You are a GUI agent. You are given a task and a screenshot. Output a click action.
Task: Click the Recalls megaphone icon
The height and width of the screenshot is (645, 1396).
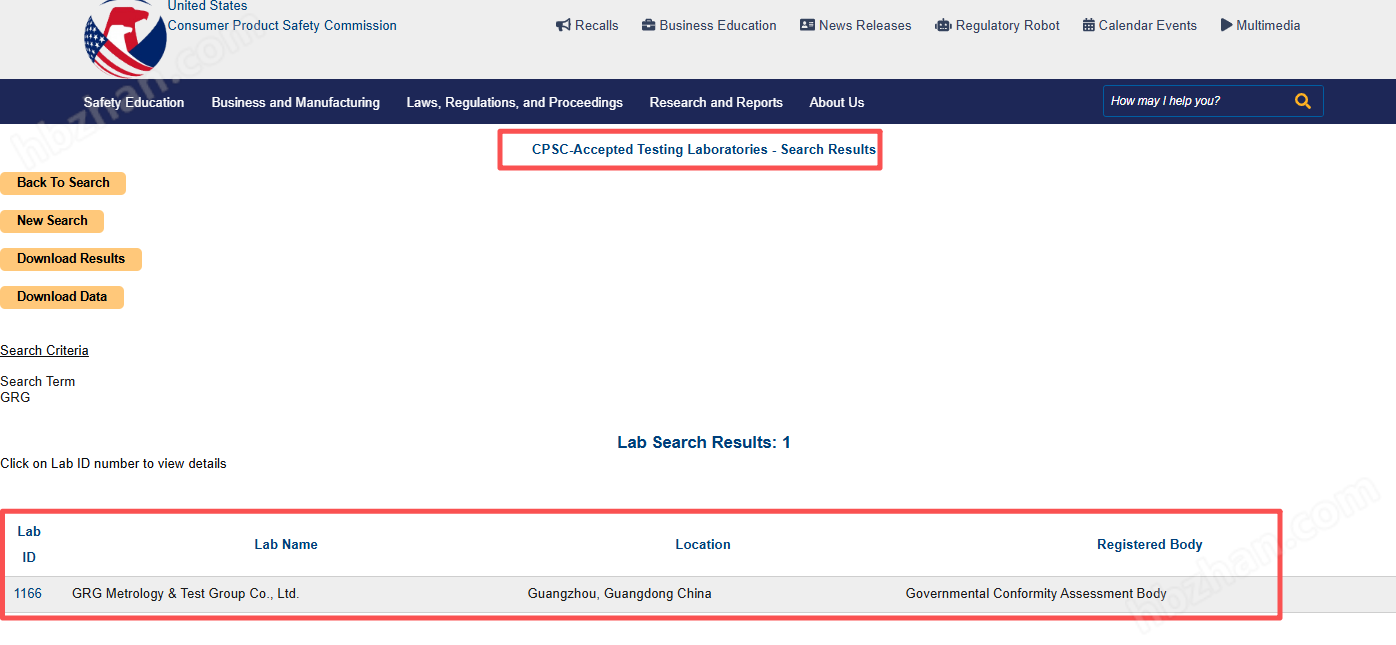[563, 25]
